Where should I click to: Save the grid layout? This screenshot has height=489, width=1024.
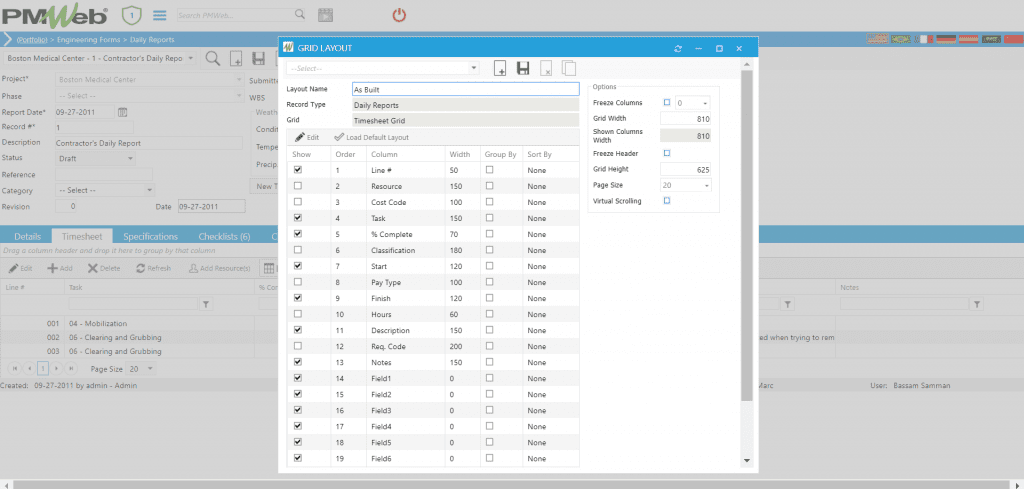[523, 69]
